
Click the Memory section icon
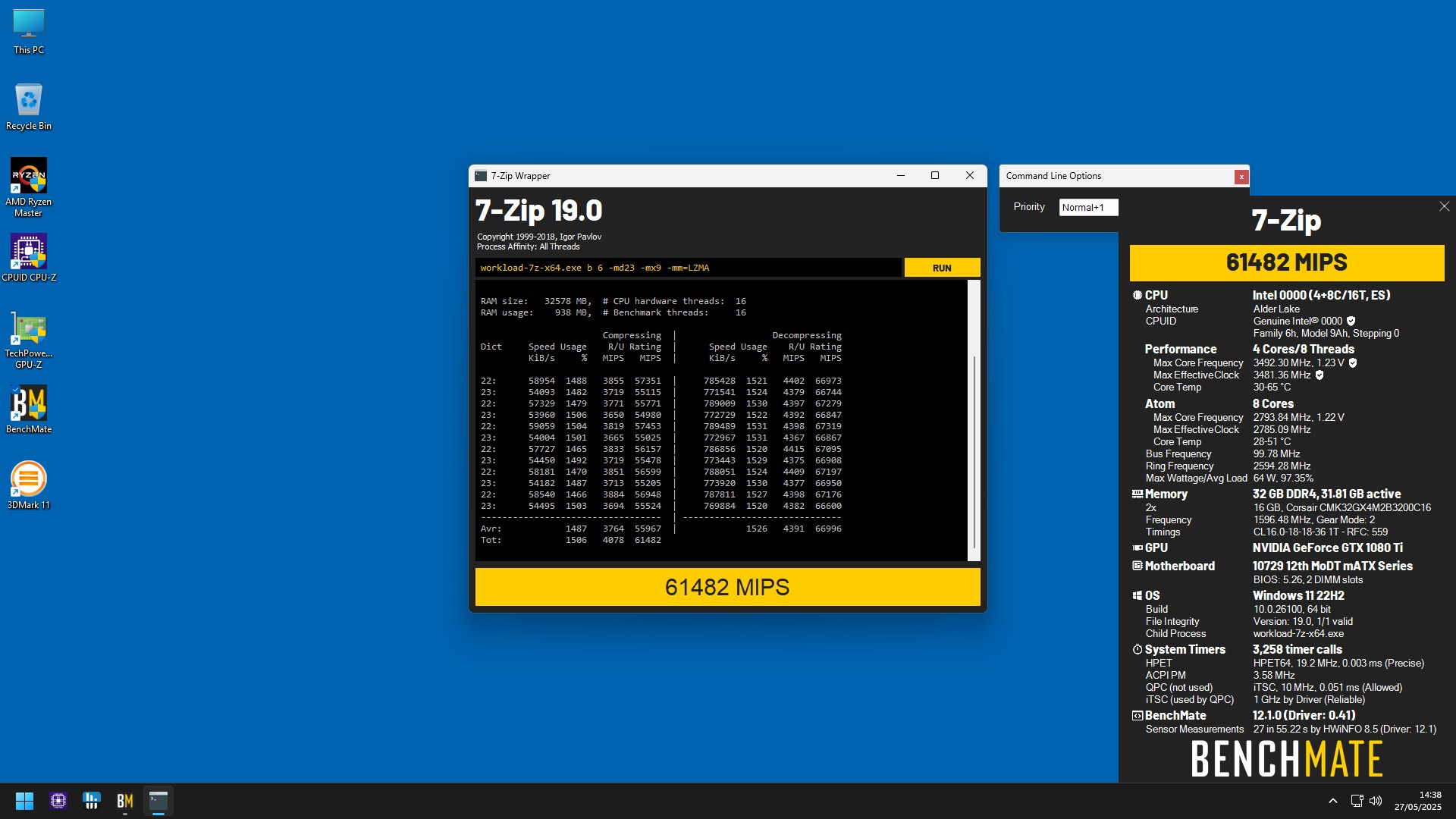[1137, 494]
